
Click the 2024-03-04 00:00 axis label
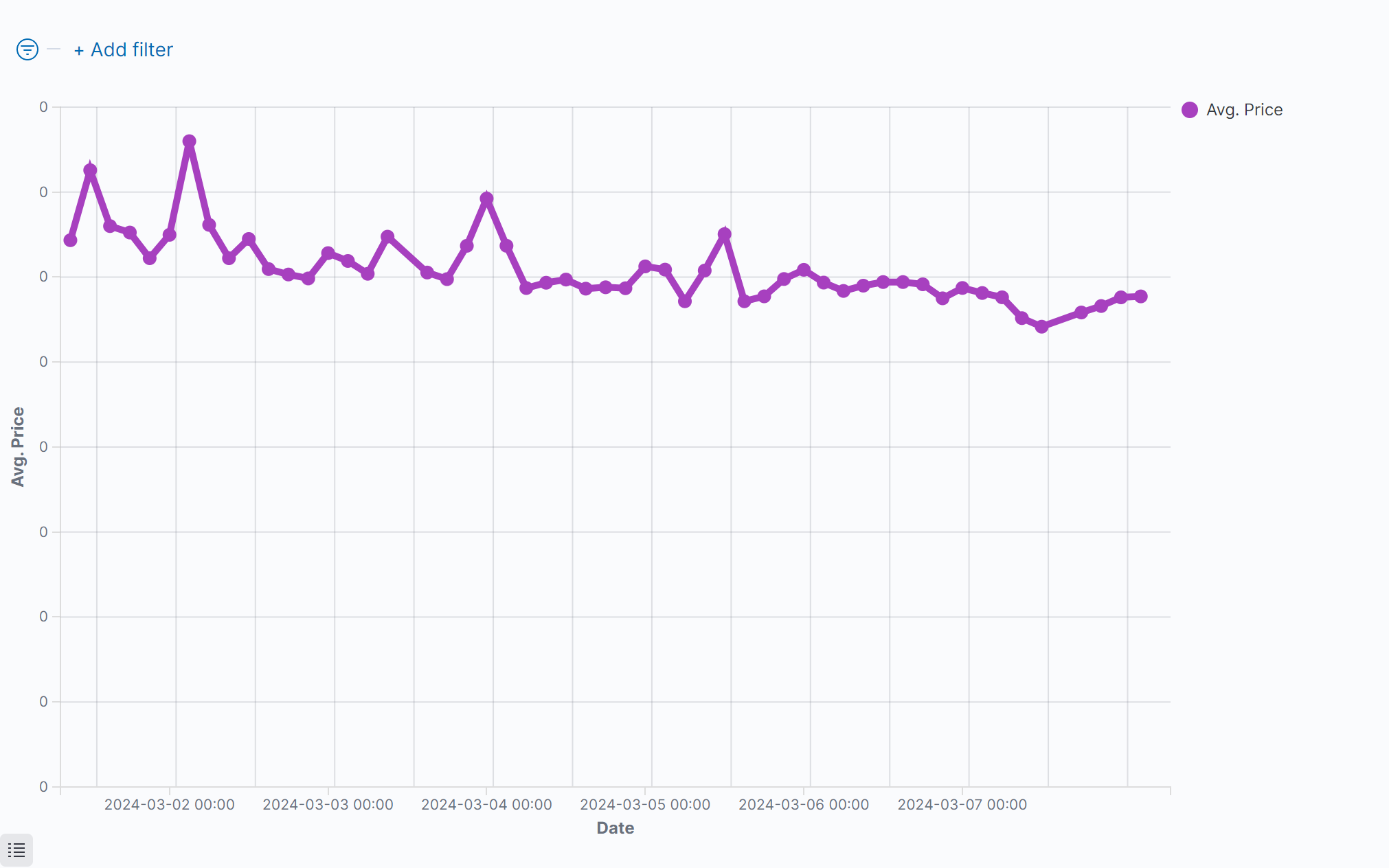click(x=486, y=805)
